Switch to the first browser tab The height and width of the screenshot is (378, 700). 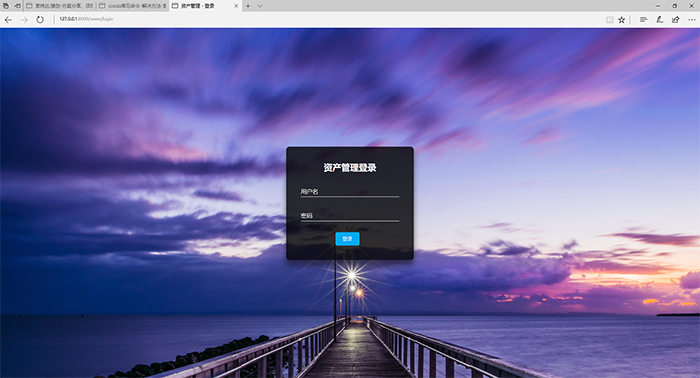60,6
